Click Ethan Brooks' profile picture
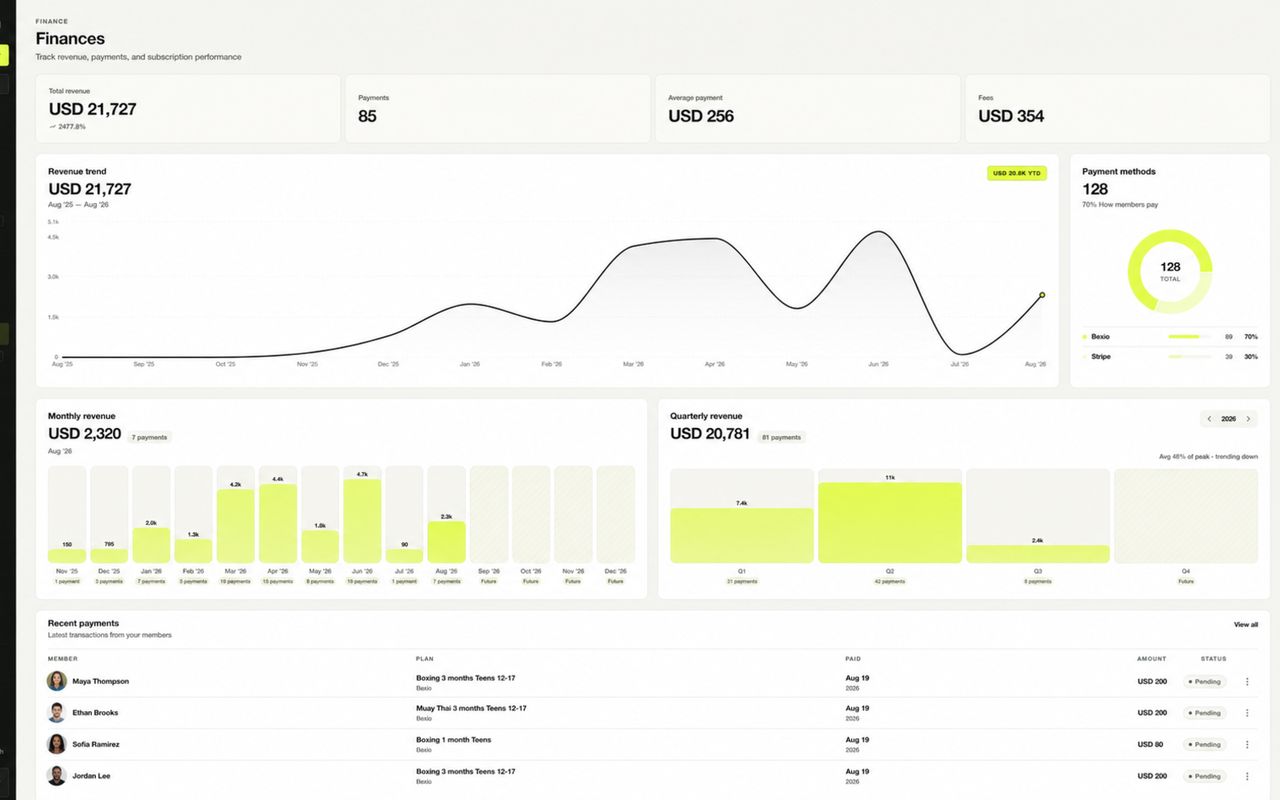This screenshot has height=800, width=1280. pos(57,713)
